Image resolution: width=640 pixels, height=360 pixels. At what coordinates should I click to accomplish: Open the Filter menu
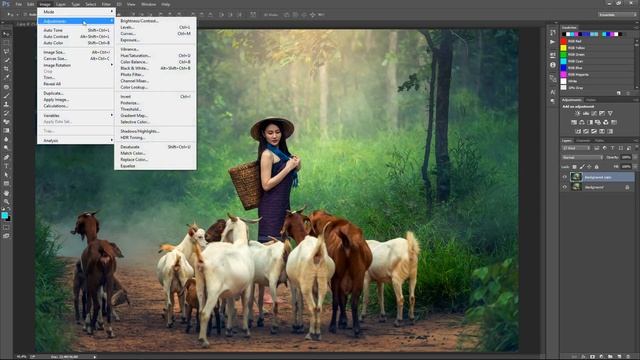[106, 4]
